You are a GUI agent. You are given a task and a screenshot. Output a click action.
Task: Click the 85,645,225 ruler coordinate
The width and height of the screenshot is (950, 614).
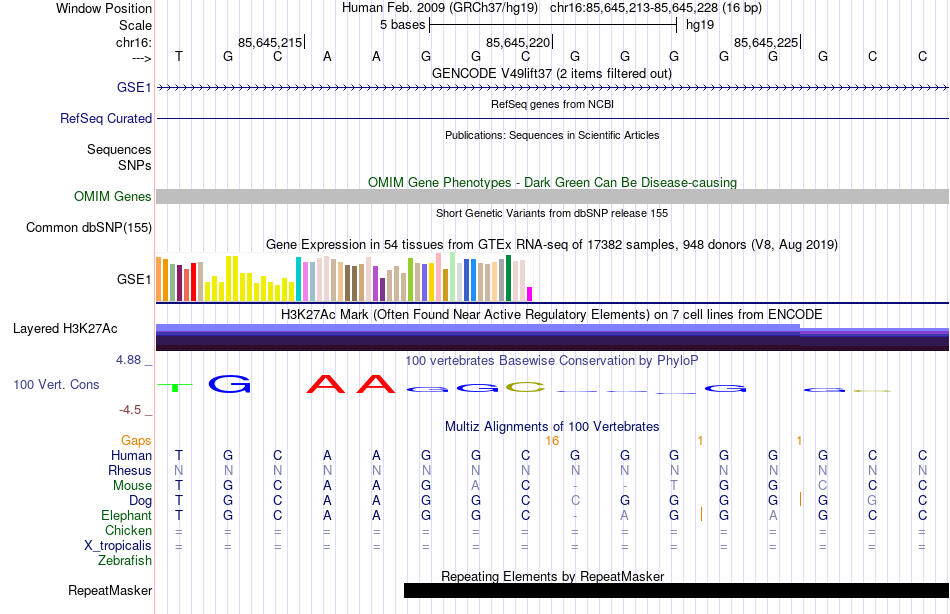coord(766,42)
